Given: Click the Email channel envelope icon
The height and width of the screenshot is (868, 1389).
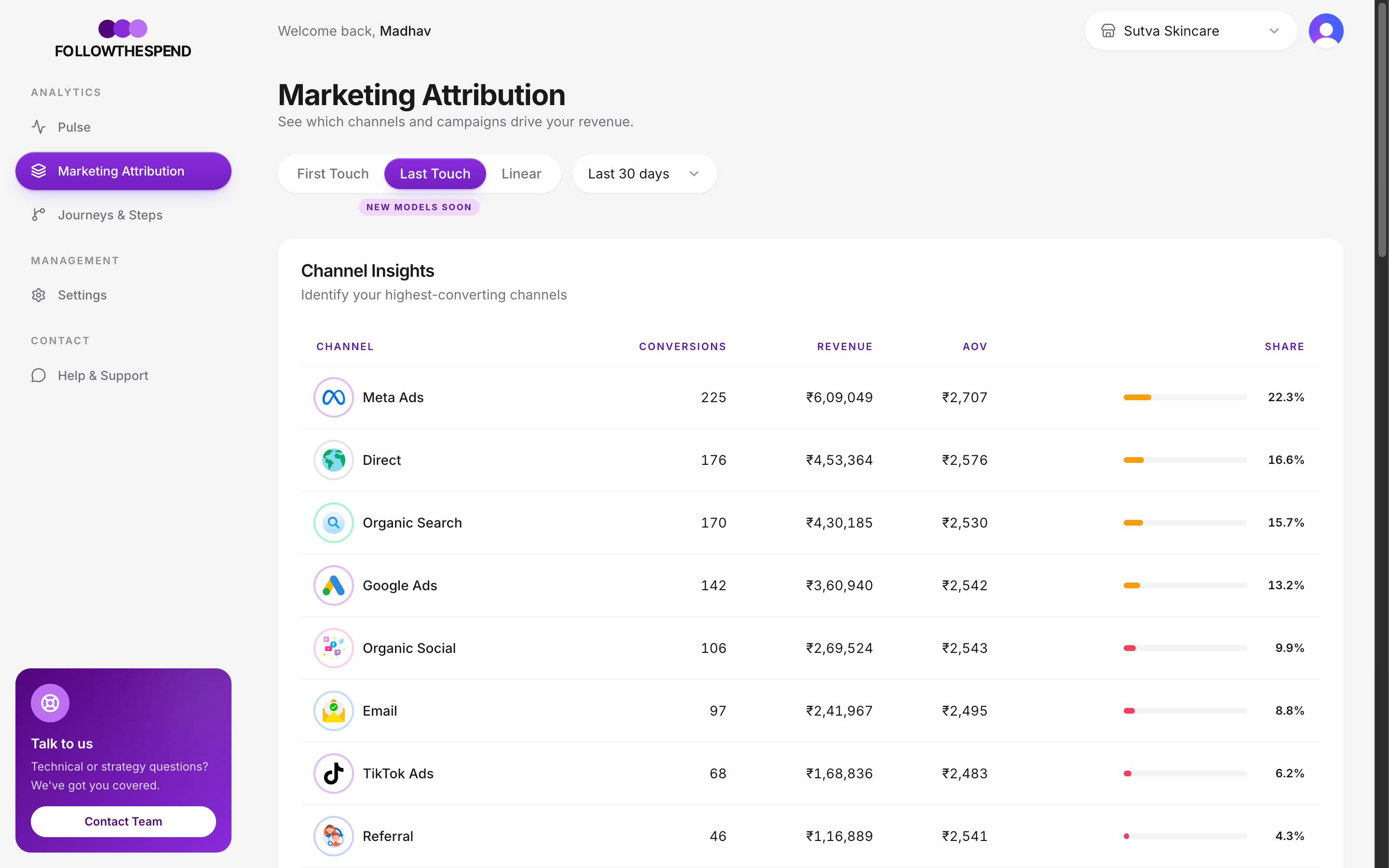Looking at the screenshot, I should (333, 711).
